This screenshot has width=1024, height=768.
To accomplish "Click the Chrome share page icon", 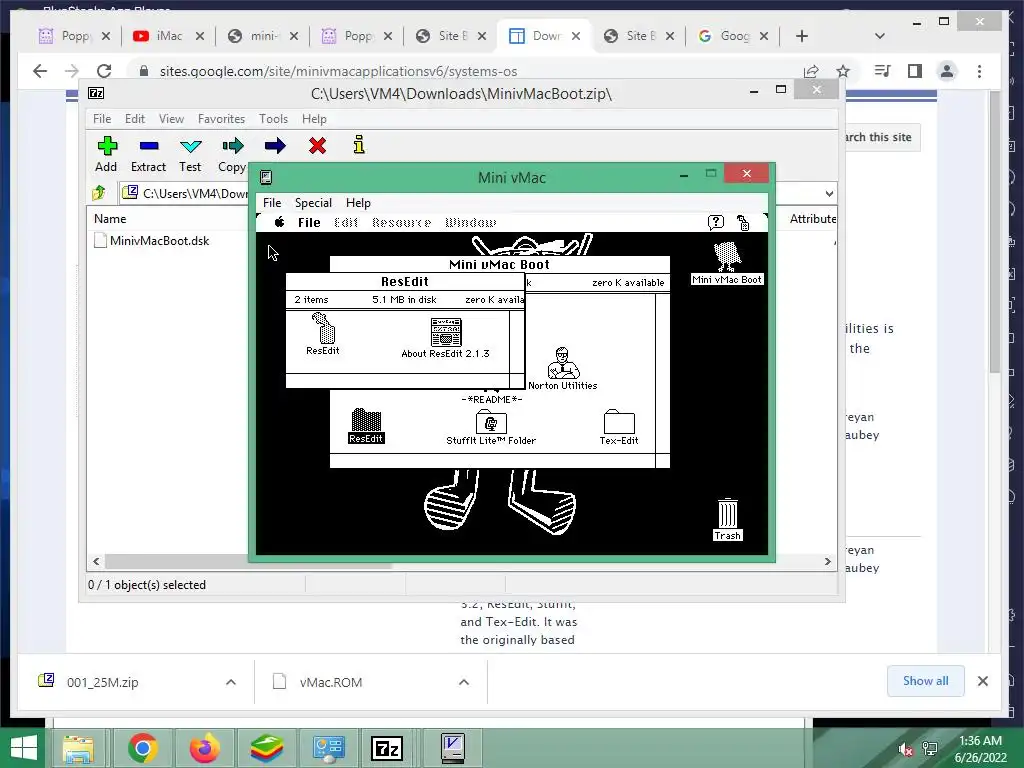I will click(x=811, y=71).
